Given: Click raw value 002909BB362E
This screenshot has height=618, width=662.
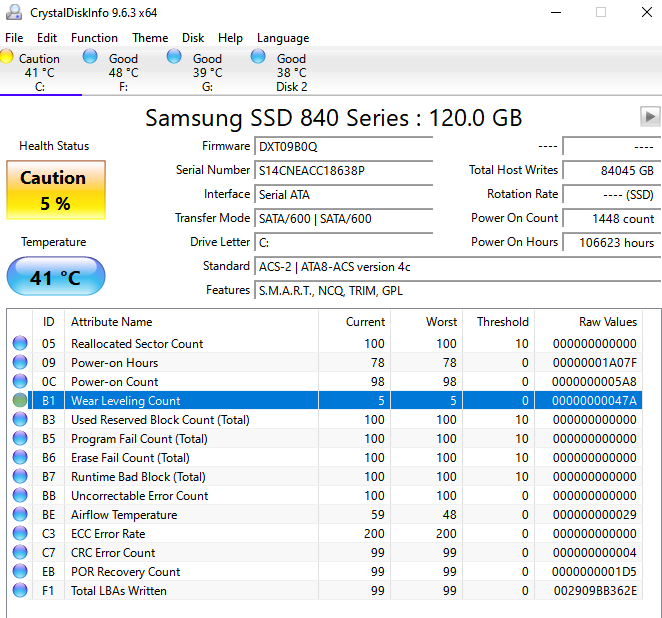Looking at the screenshot, I should [595, 591].
